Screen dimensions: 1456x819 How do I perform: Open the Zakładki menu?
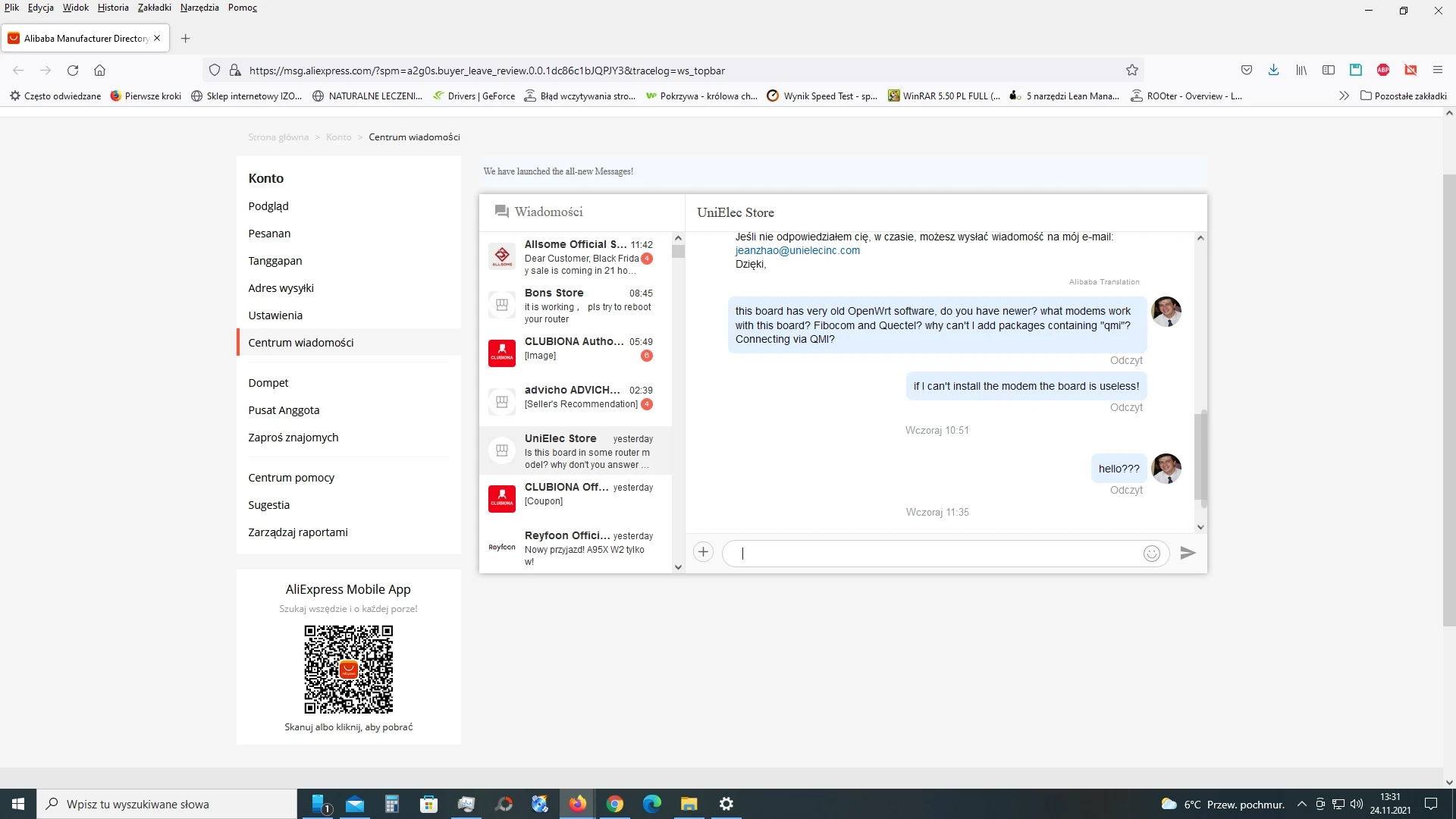click(154, 8)
